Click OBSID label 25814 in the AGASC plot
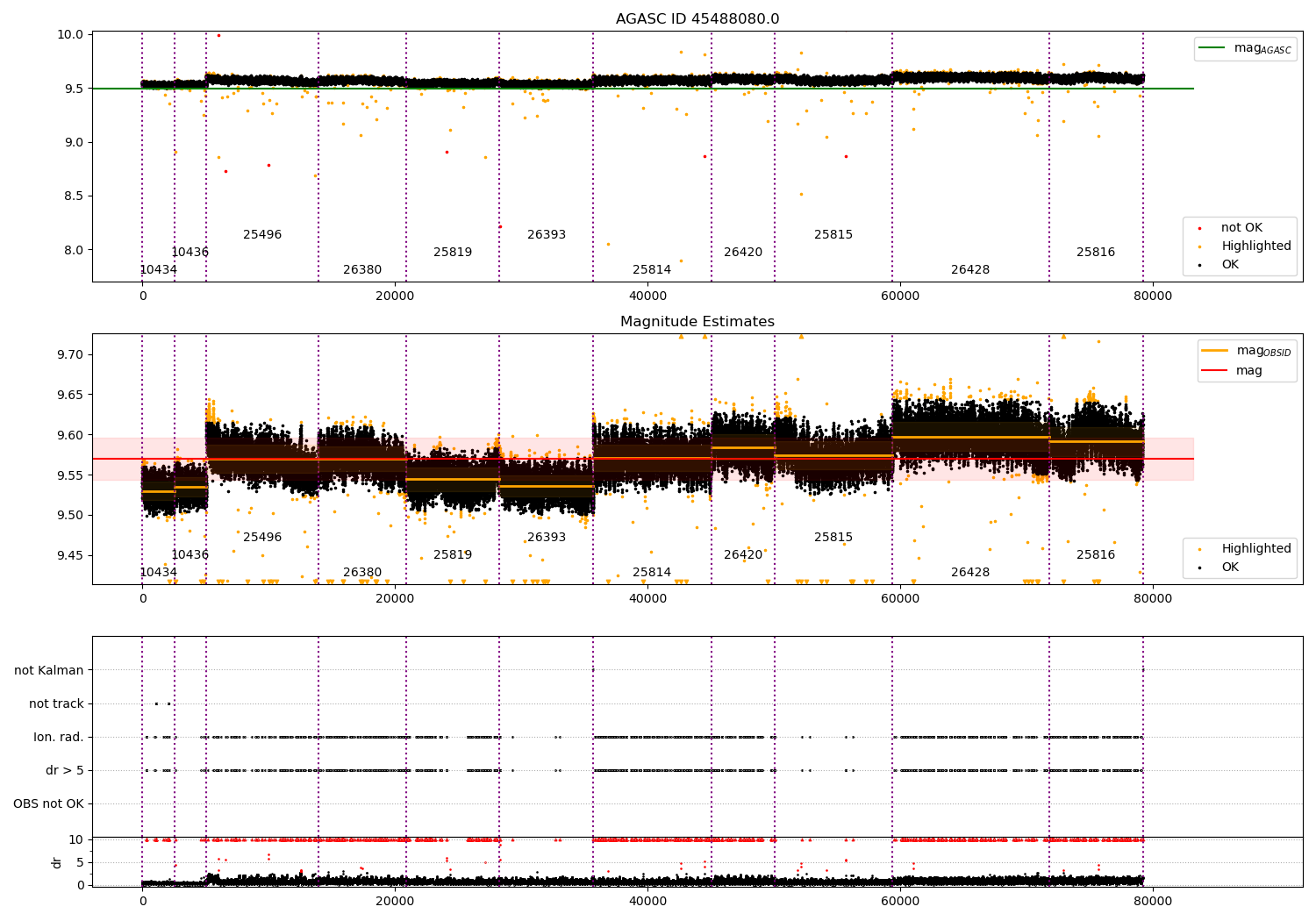Viewport: 1316px width, 921px height. click(652, 270)
